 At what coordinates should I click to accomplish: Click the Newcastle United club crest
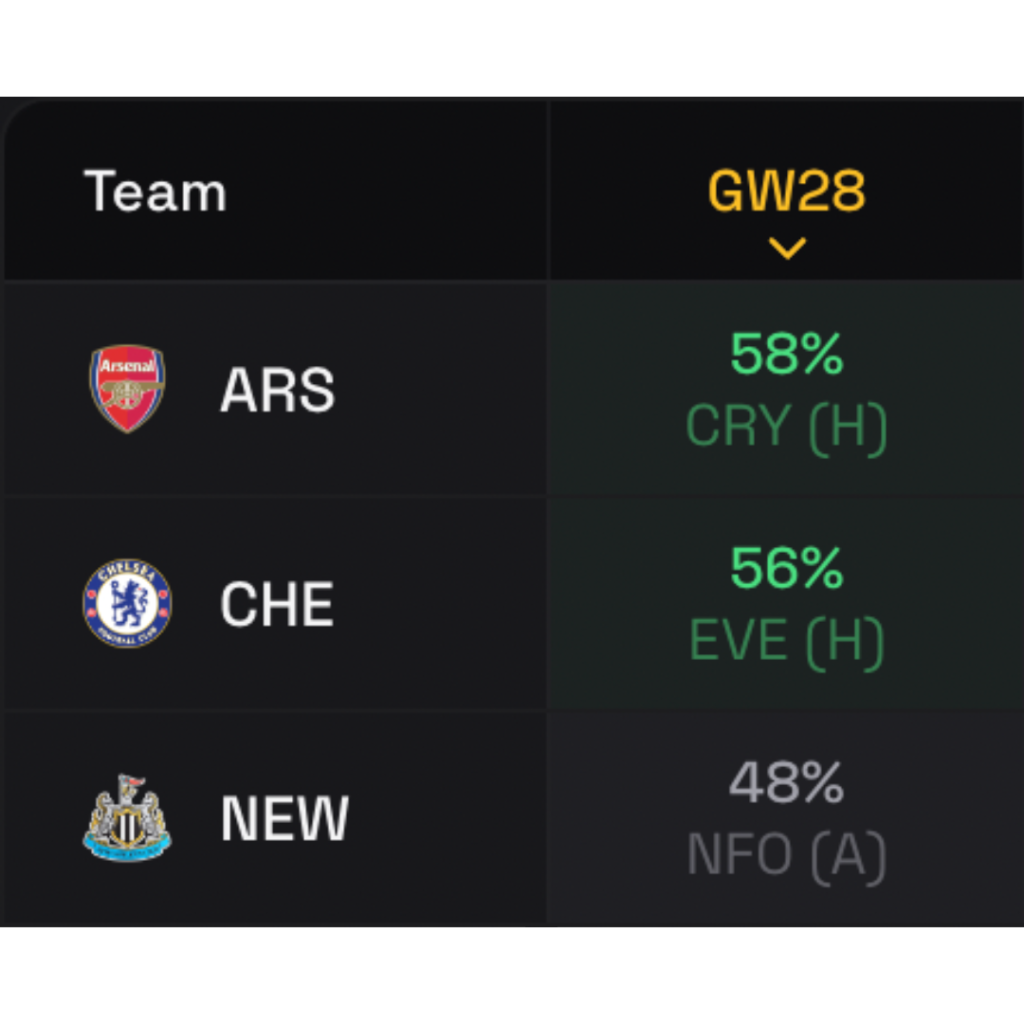[128, 817]
